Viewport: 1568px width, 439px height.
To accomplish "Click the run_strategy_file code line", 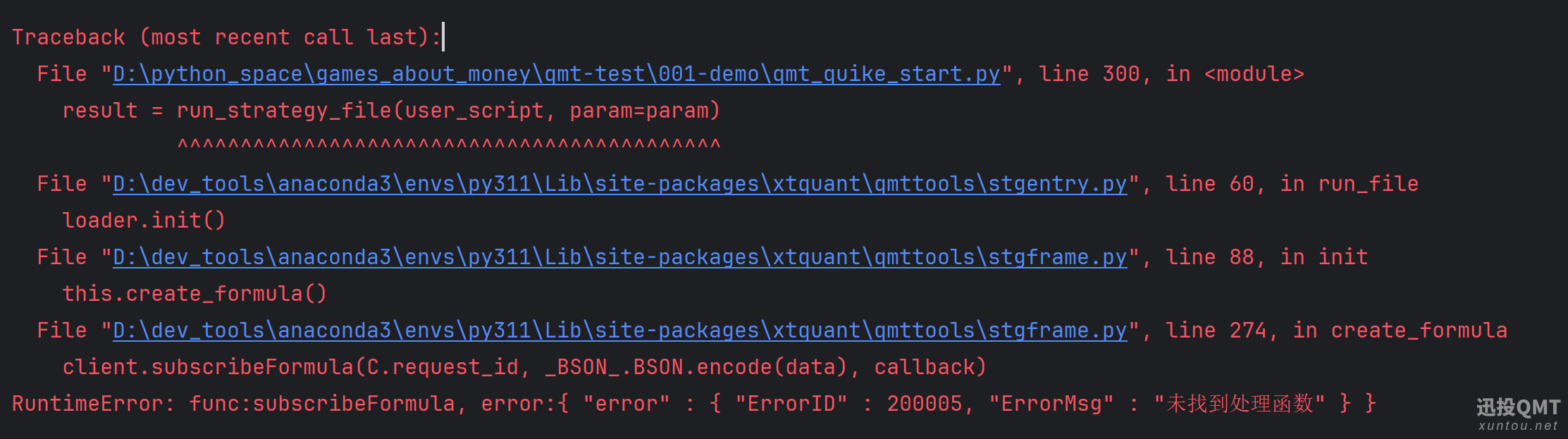I will [x=391, y=111].
